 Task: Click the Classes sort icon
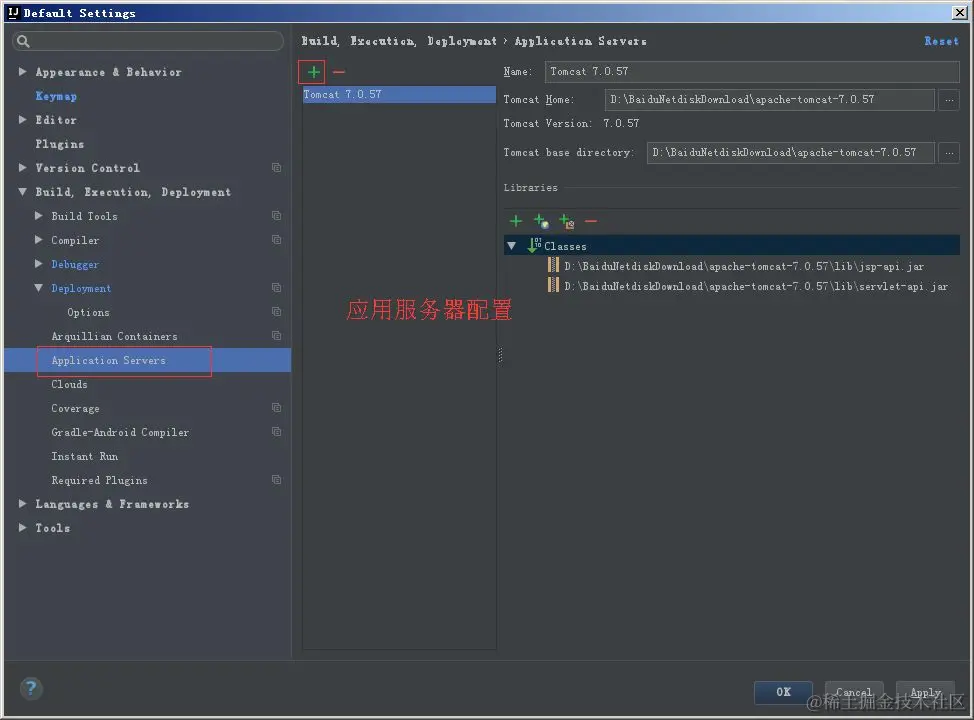pyautogui.click(x=534, y=245)
